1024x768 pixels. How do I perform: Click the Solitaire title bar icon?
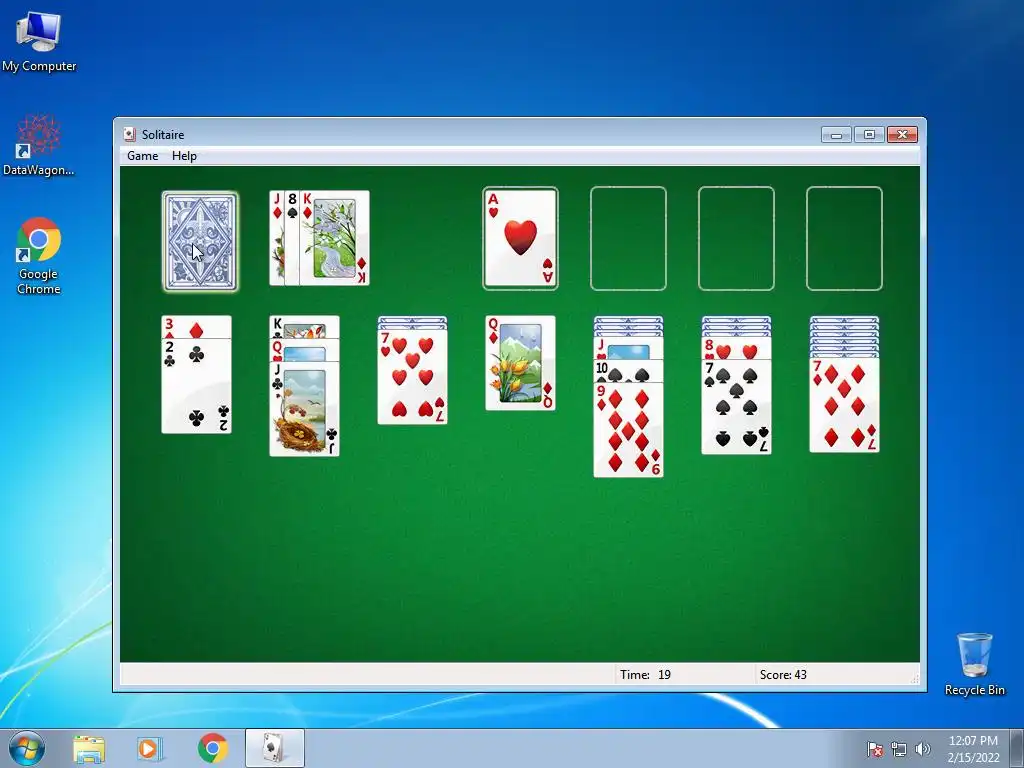[130, 135]
